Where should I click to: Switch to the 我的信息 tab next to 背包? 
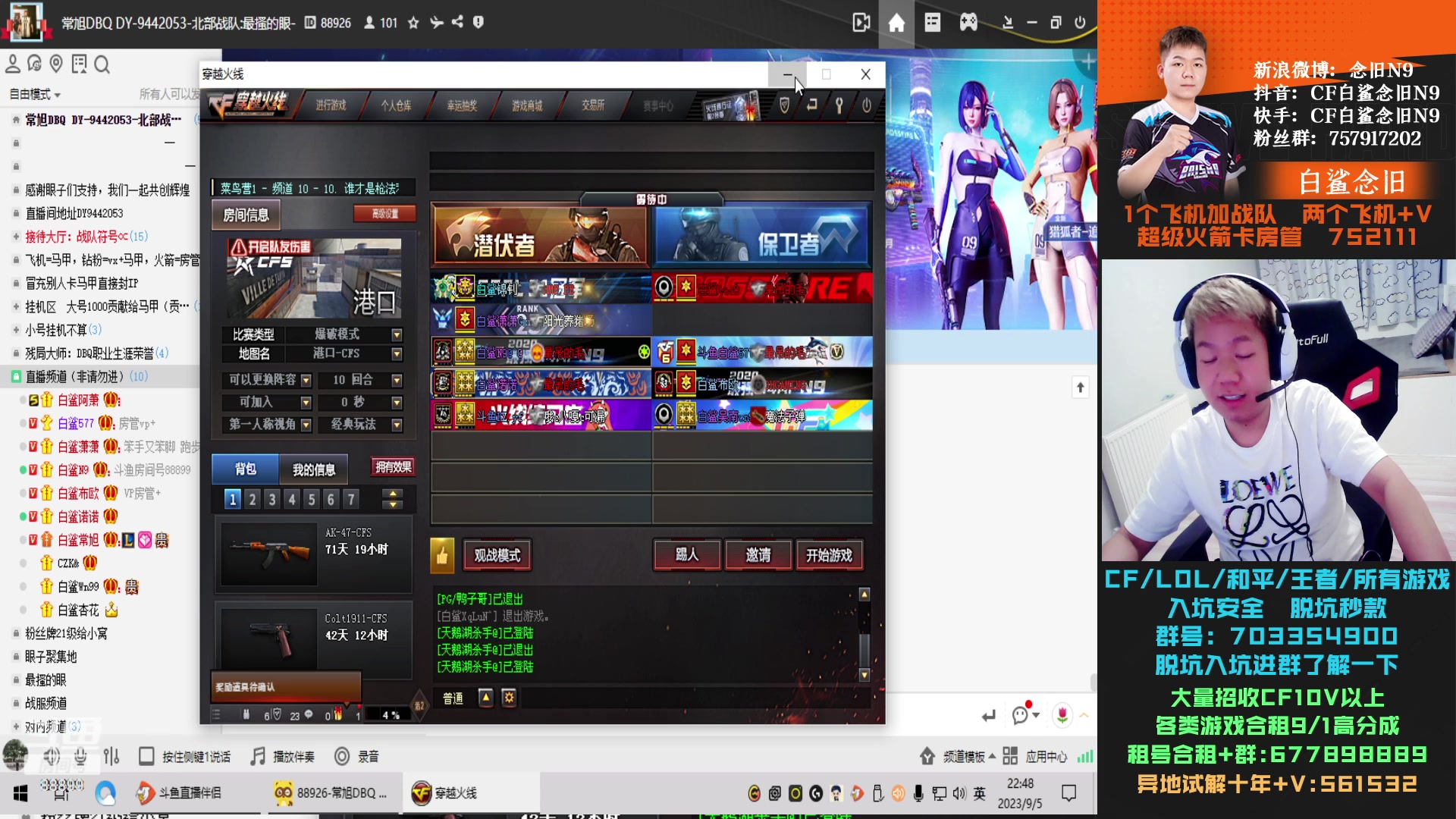click(315, 469)
